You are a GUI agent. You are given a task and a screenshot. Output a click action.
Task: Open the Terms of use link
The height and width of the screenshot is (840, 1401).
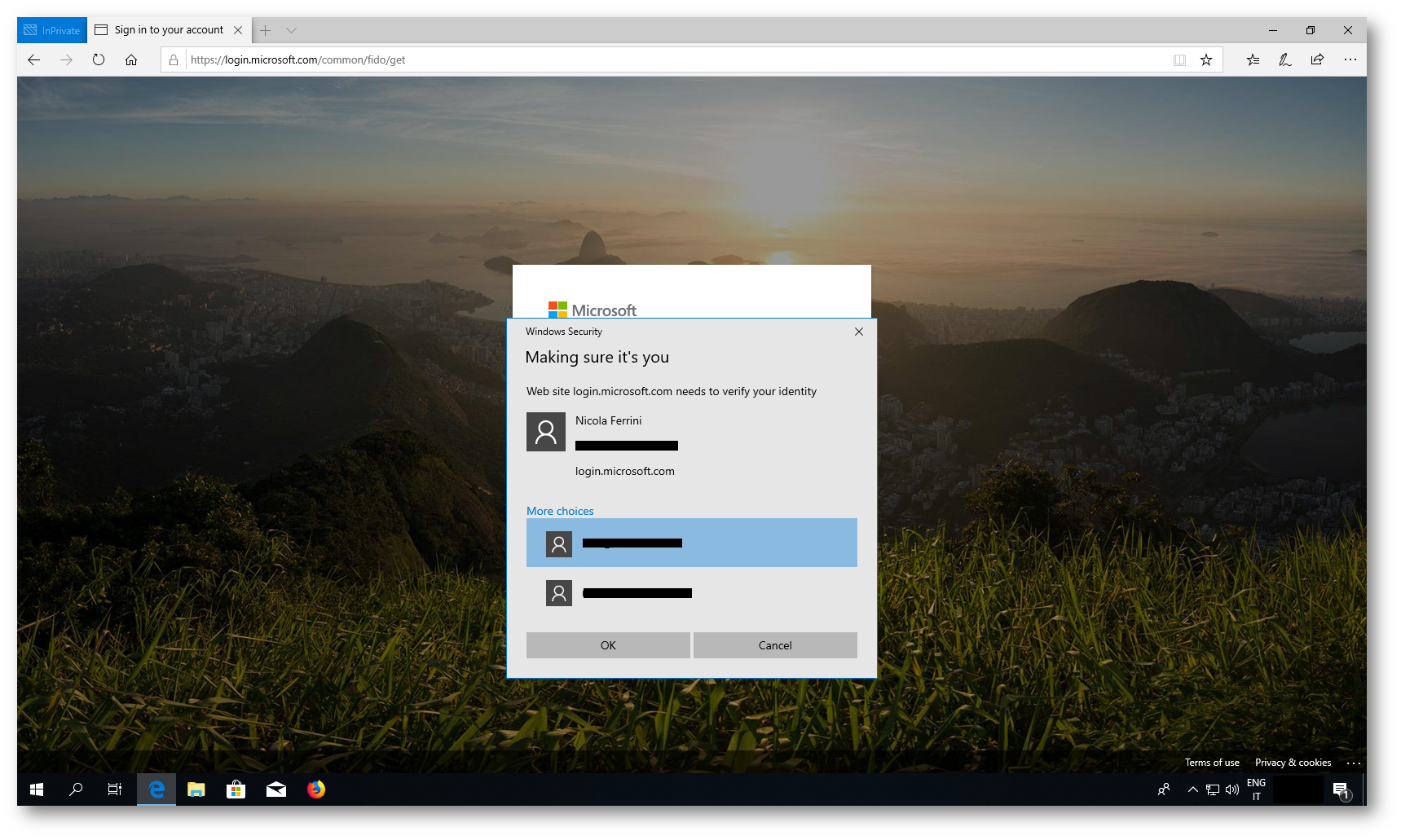point(1212,763)
